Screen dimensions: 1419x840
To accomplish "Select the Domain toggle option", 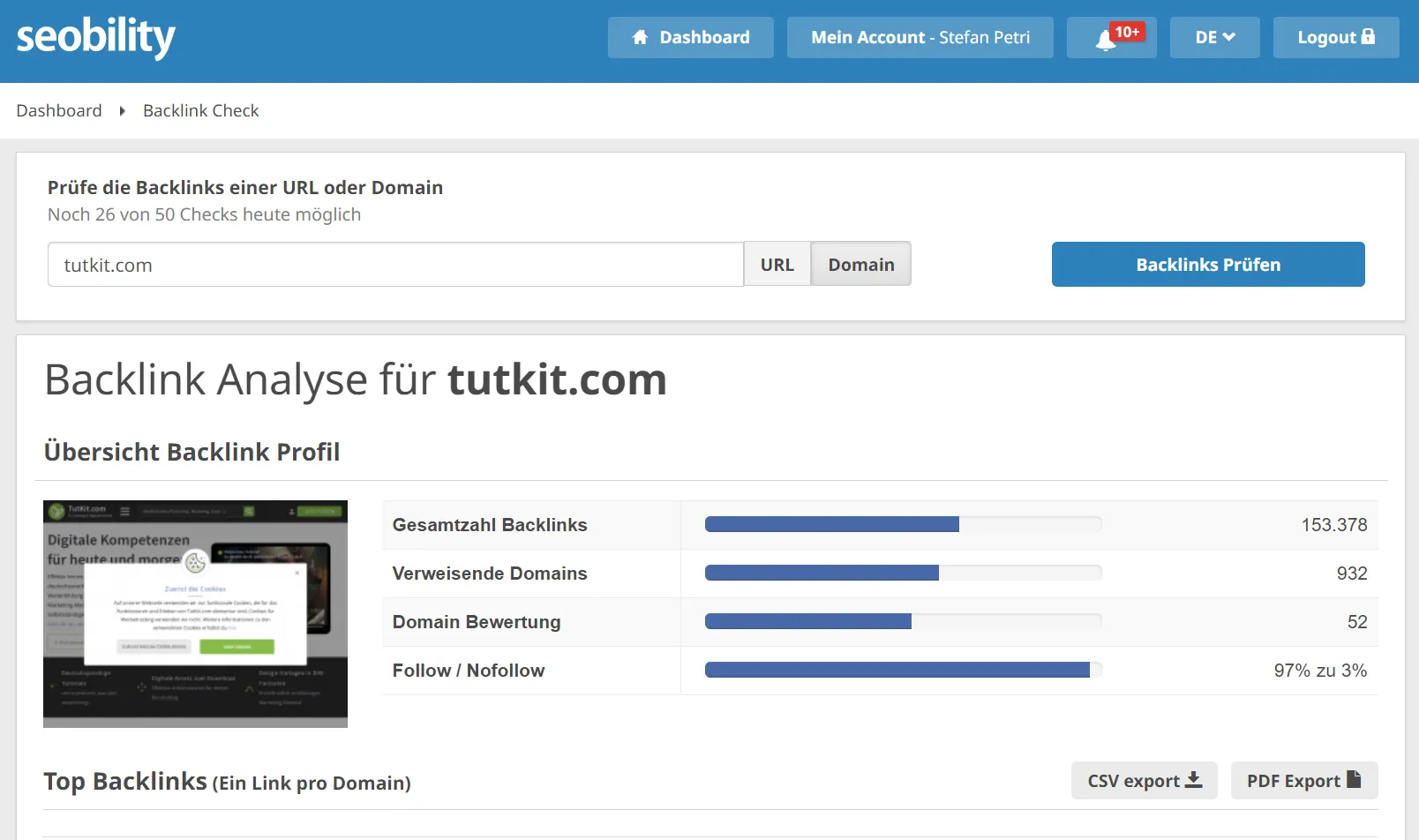I will click(x=861, y=265).
